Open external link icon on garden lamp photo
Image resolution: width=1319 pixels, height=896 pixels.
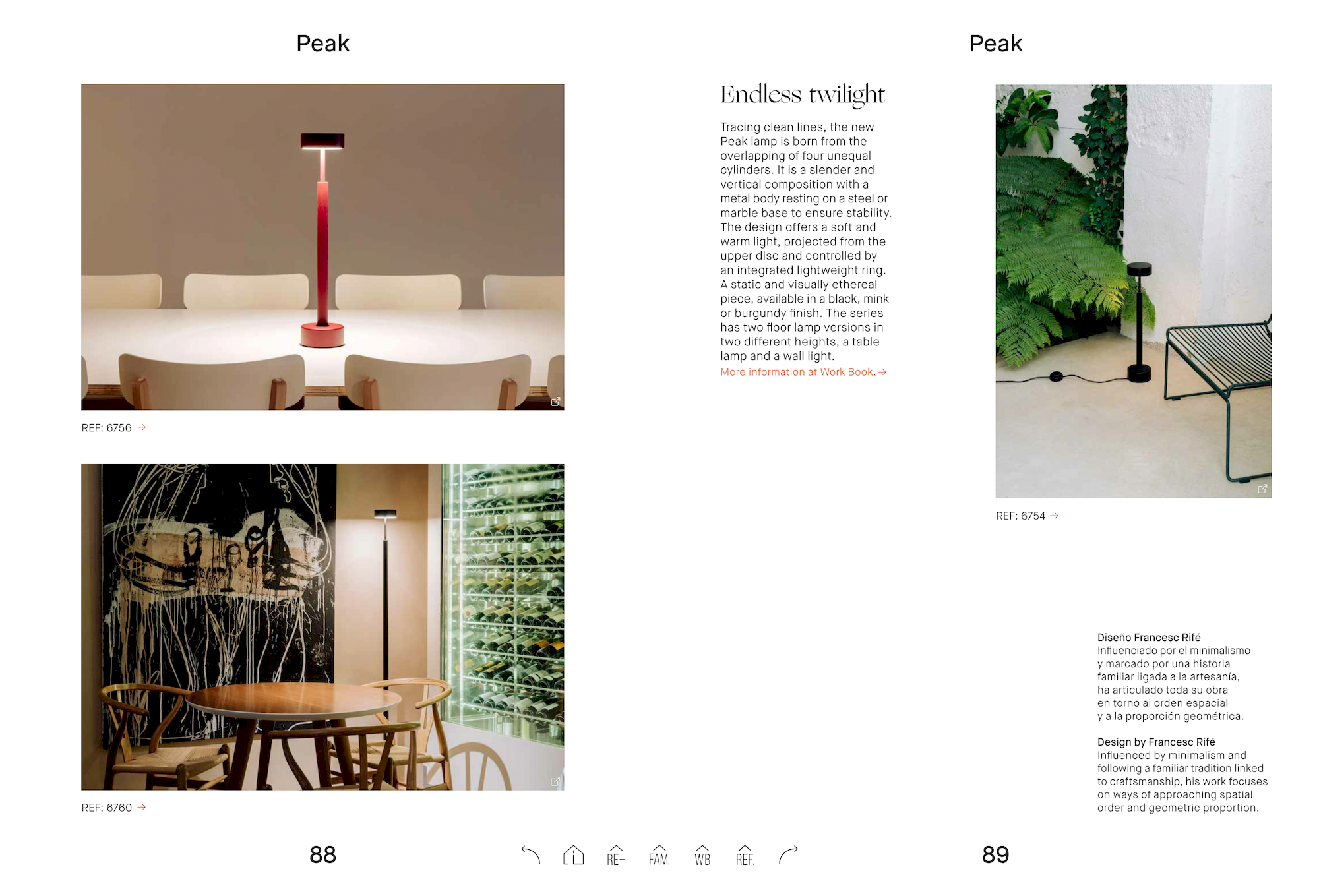coord(1262,489)
